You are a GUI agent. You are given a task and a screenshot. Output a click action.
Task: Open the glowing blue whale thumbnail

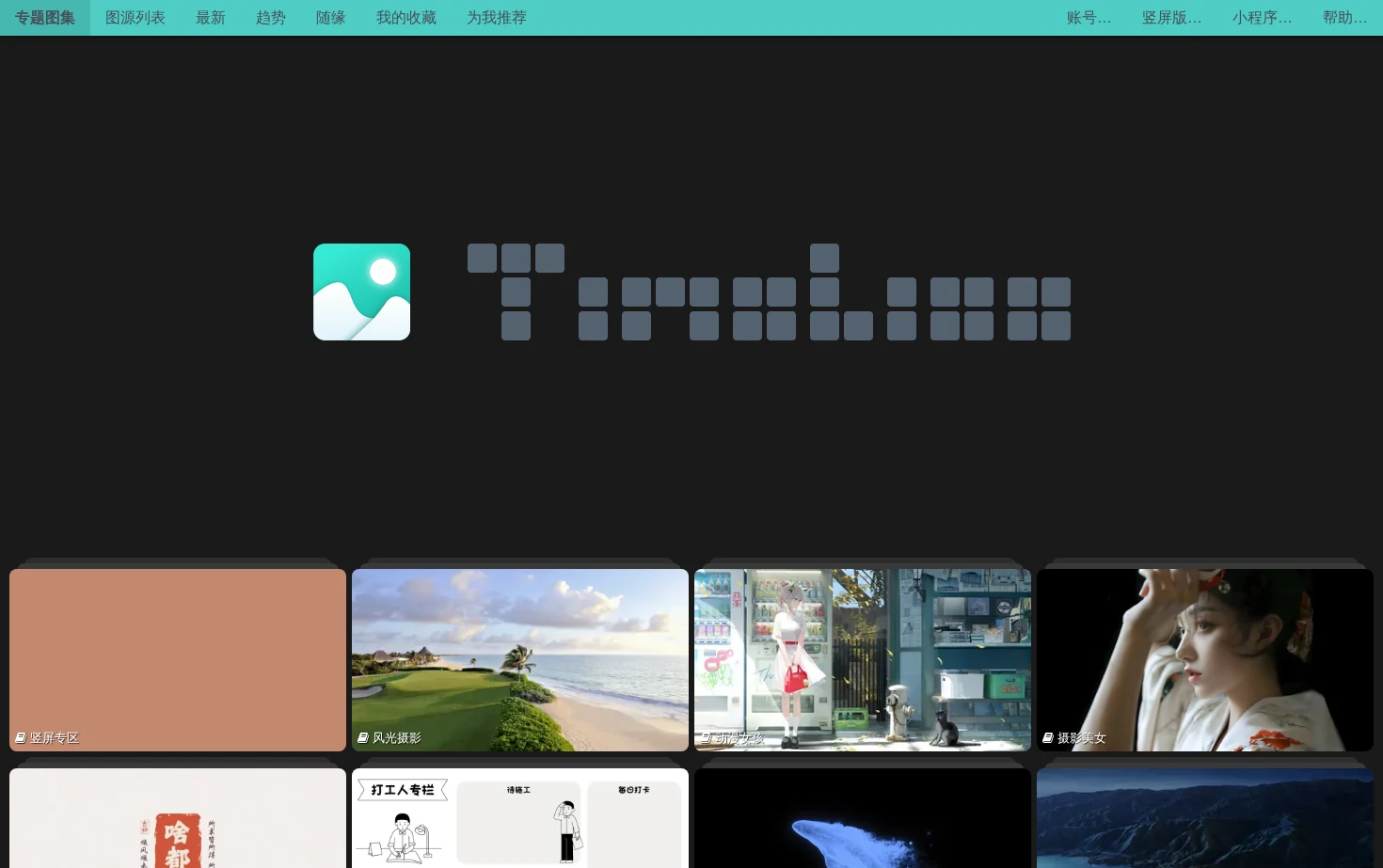click(x=863, y=818)
